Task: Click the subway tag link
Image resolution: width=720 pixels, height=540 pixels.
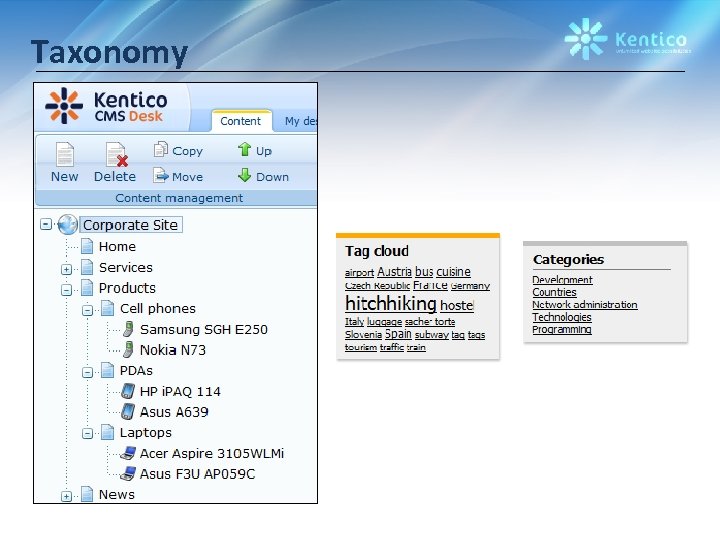Action: coord(432,335)
